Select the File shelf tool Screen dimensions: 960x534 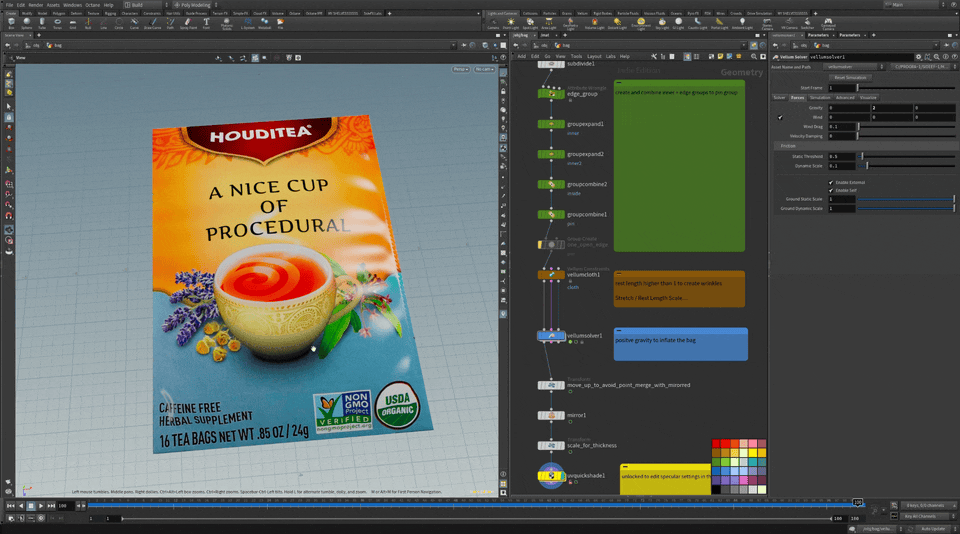(x=280, y=23)
